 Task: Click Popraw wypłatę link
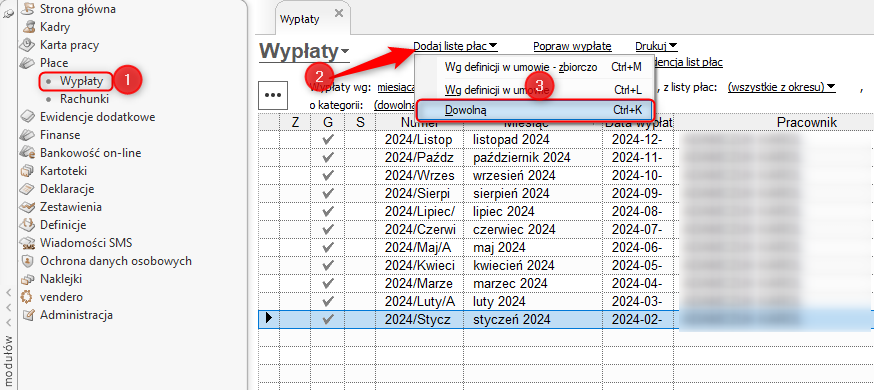[572, 46]
